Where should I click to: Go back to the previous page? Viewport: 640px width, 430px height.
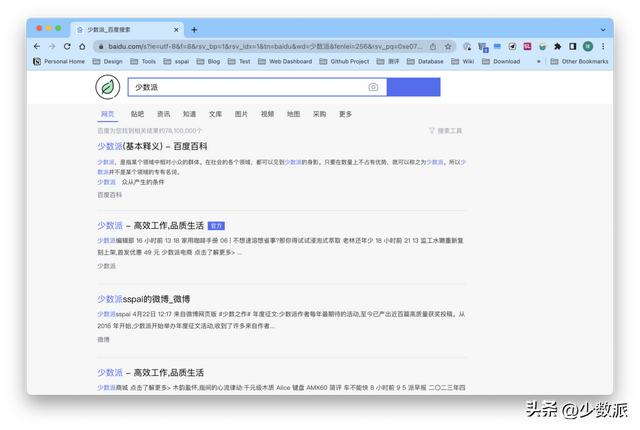(37, 47)
